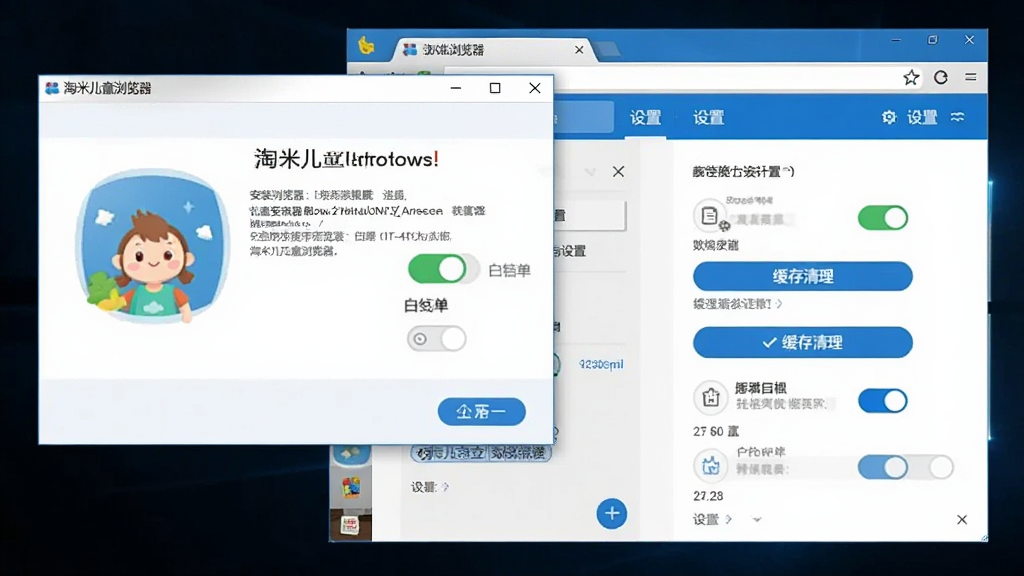This screenshot has width=1024, height=576.
Task: Click the dialog's large heading text
Action: click(346, 159)
